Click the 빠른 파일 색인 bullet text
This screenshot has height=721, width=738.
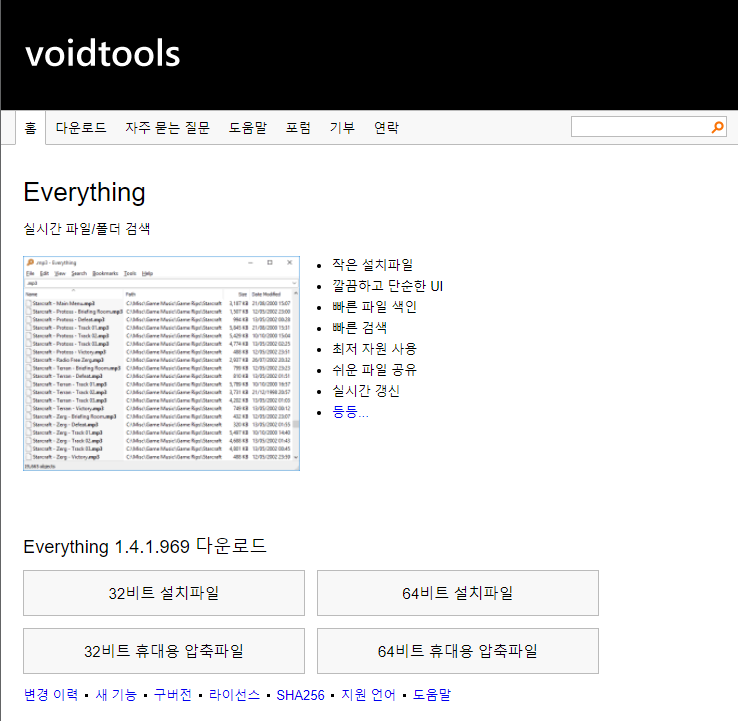pyautogui.click(x=375, y=307)
